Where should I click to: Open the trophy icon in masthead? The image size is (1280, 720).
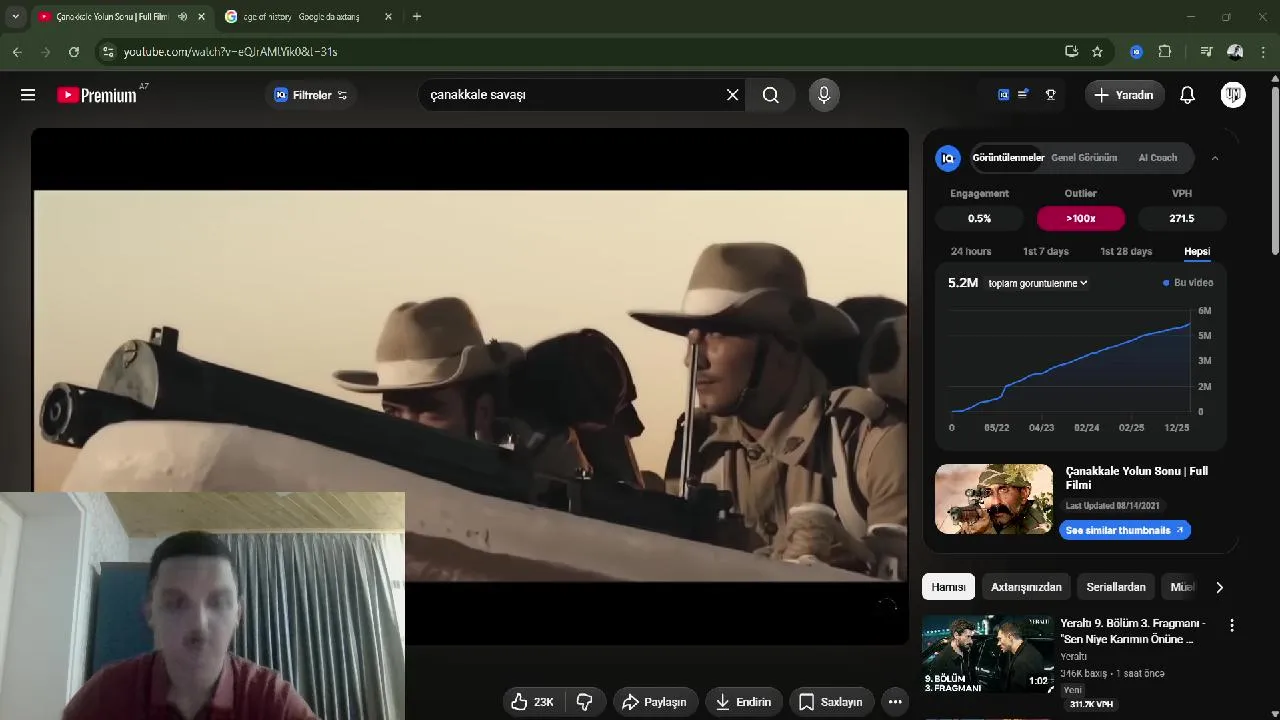pyautogui.click(x=1051, y=95)
